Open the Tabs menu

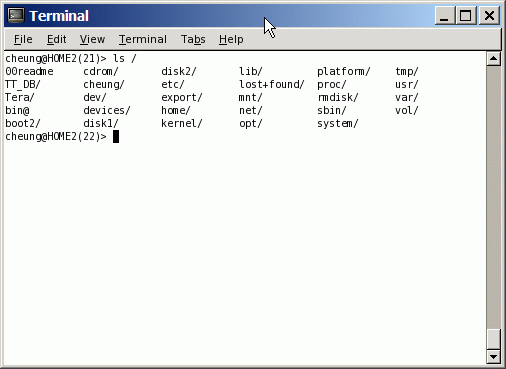pyautogui.click(x=193, y=39)
